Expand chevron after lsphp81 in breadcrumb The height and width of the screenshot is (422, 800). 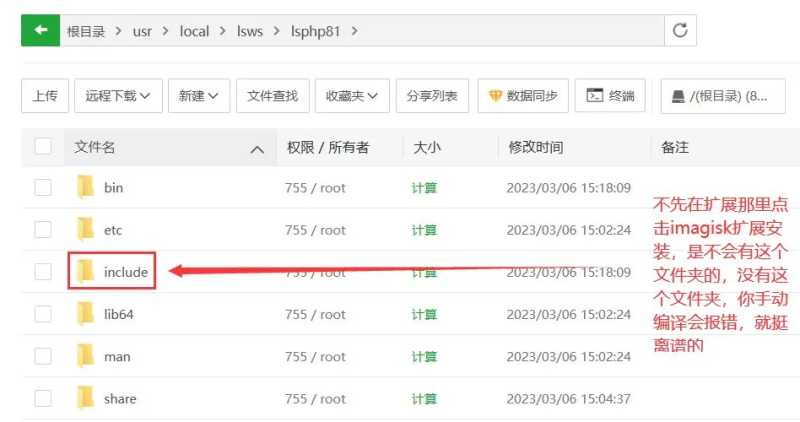tap(354, 31)
